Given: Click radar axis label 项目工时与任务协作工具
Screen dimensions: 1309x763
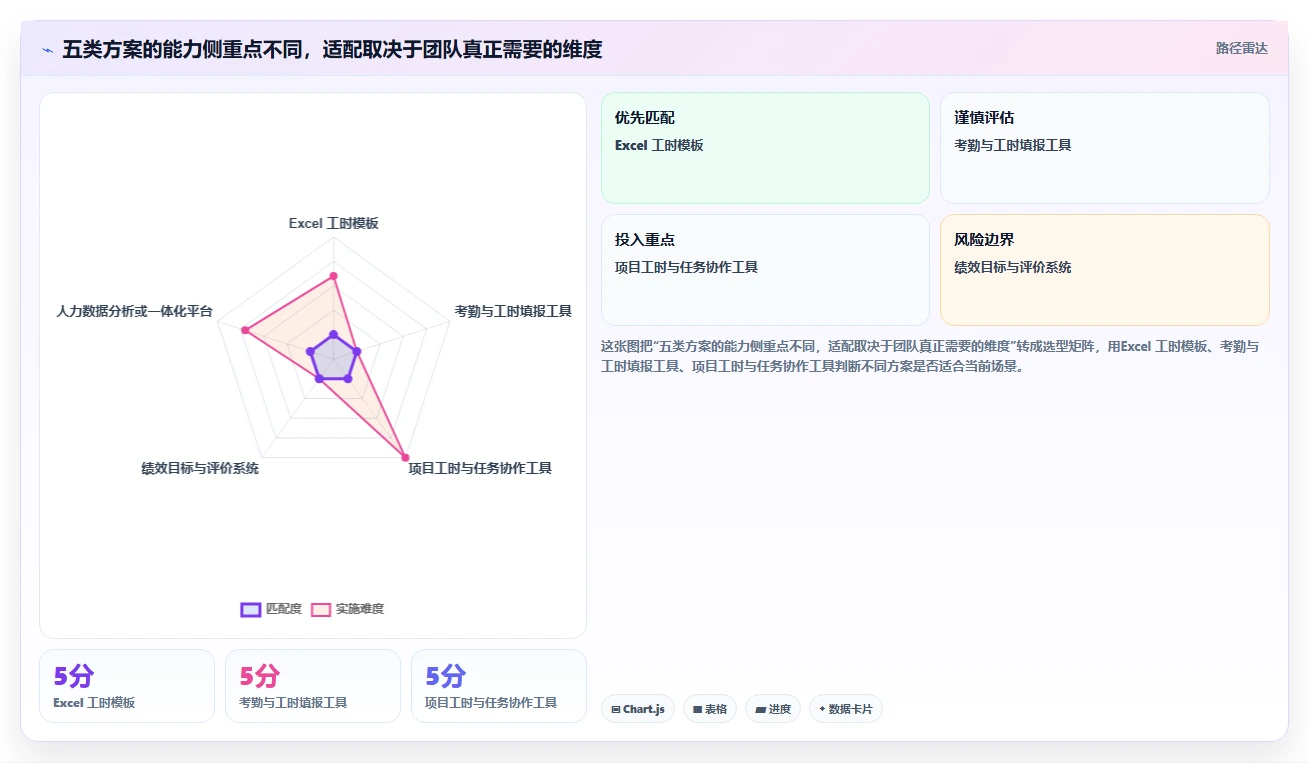Looking at the screenshot, I should pyautogui.click(x=480, y=468).
